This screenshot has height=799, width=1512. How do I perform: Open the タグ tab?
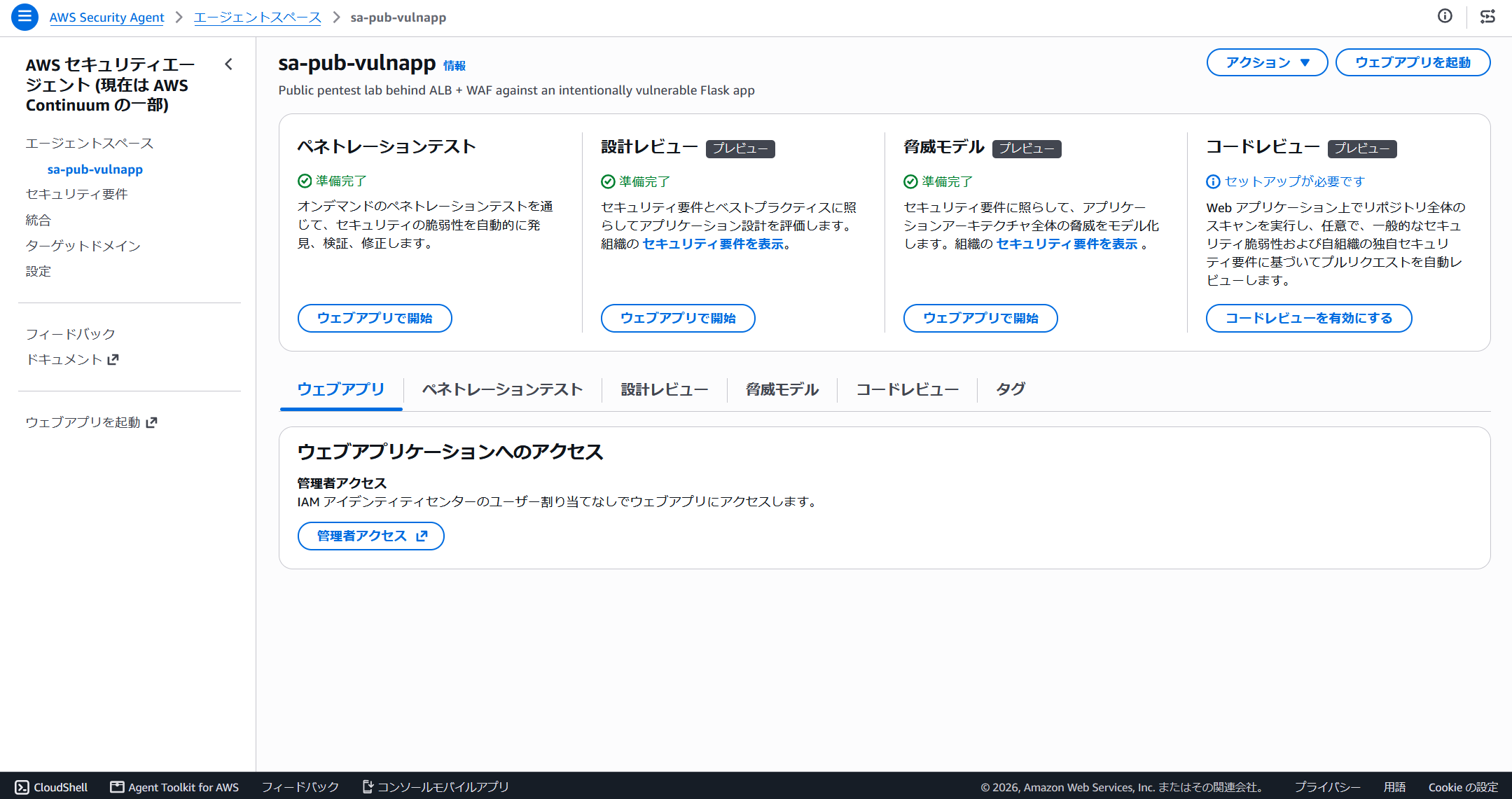tap(1011, 389)
